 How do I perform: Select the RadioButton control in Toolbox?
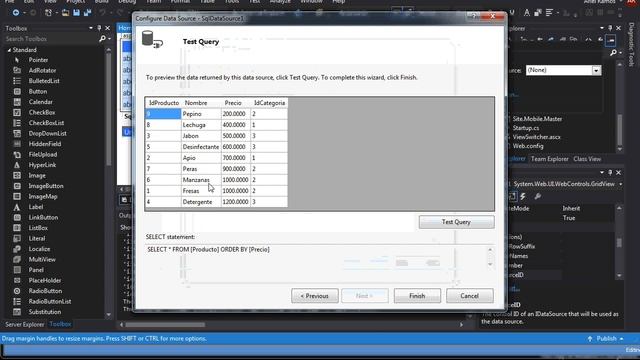[45, 291]
